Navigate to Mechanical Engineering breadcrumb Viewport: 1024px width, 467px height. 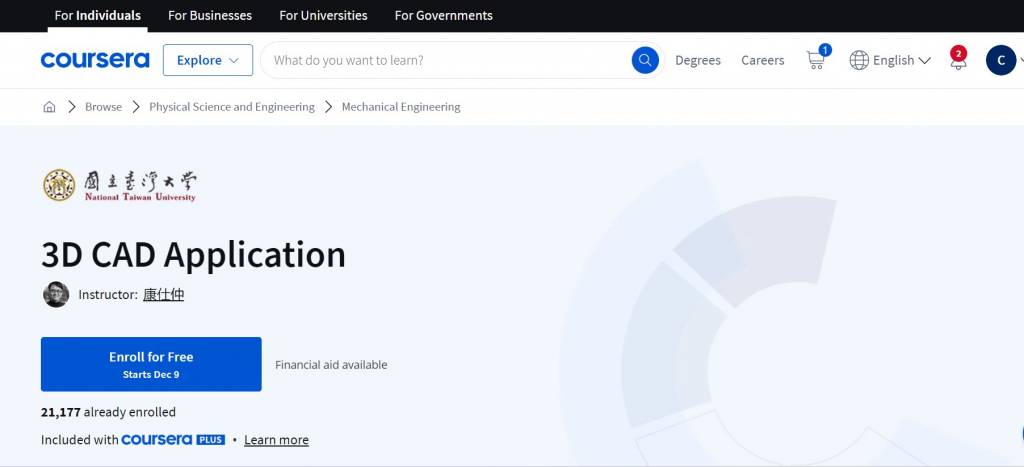[401, 107]
